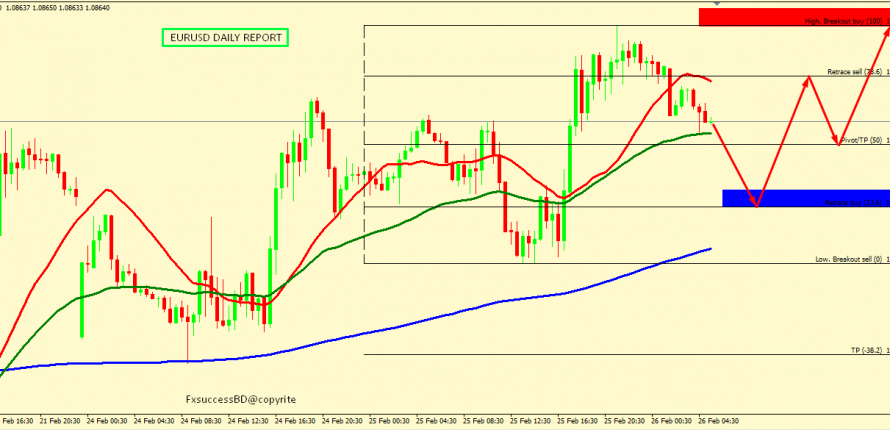The width and height of the screenshot is (890, 430).
Task: Select the blue long-term moving average line end
Action: pos(709,249)
